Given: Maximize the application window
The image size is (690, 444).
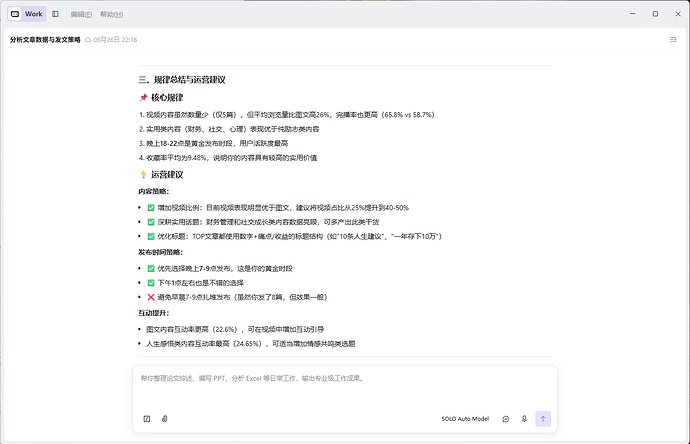Looking at the screenshot, I should [x=655, y=14].
